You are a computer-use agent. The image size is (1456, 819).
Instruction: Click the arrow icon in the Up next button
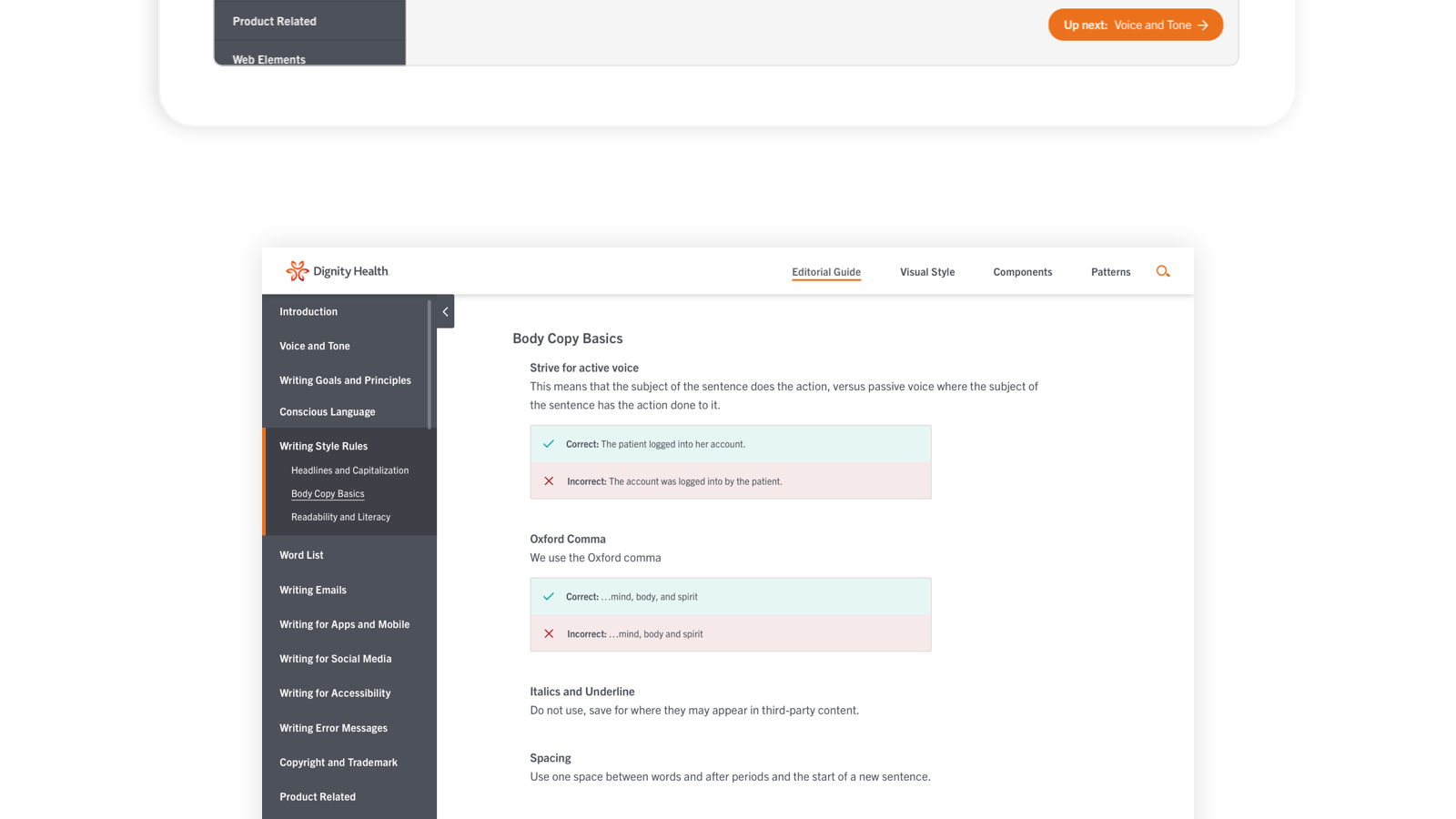point(1203,25)
